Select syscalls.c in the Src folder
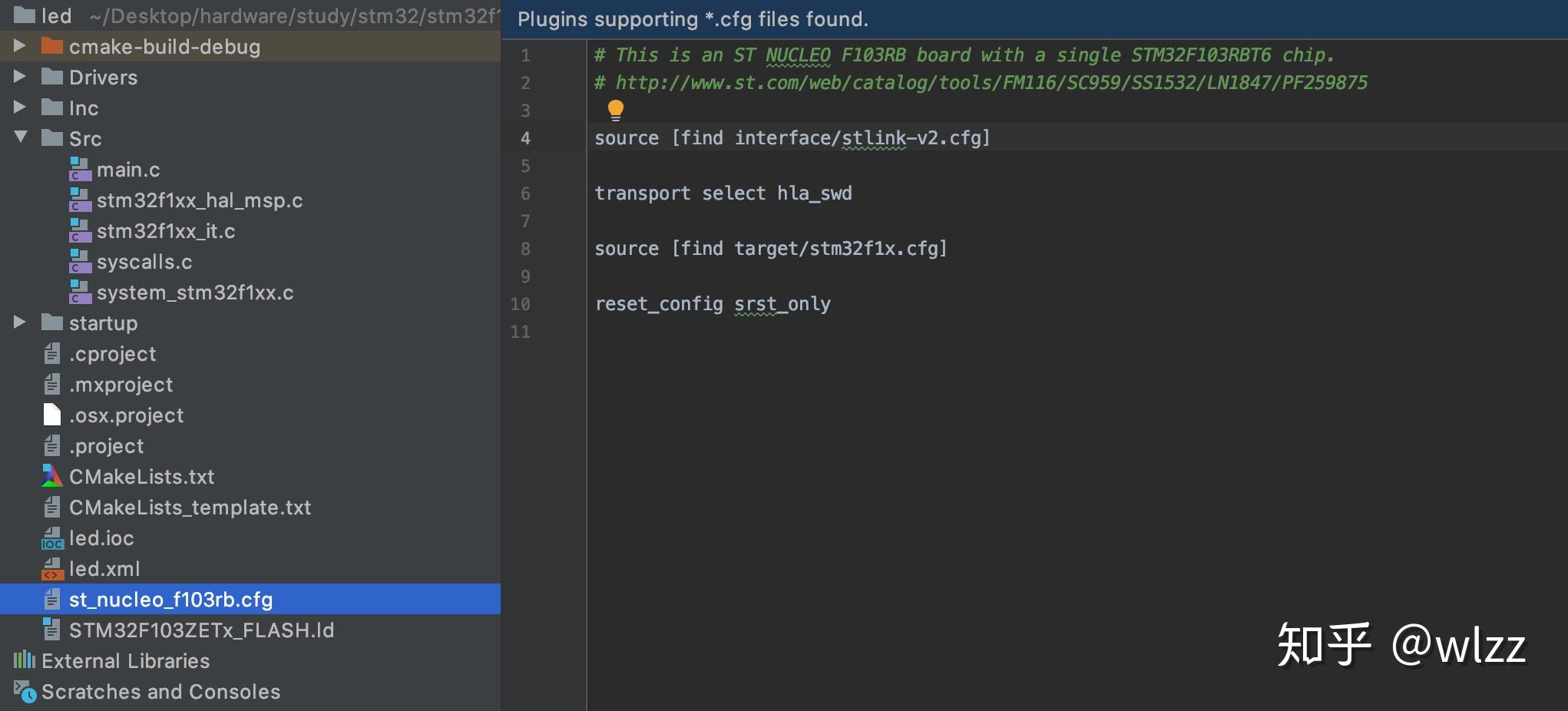The width and height of the screenshot is (1568, 711). click(x=144, y=262)
